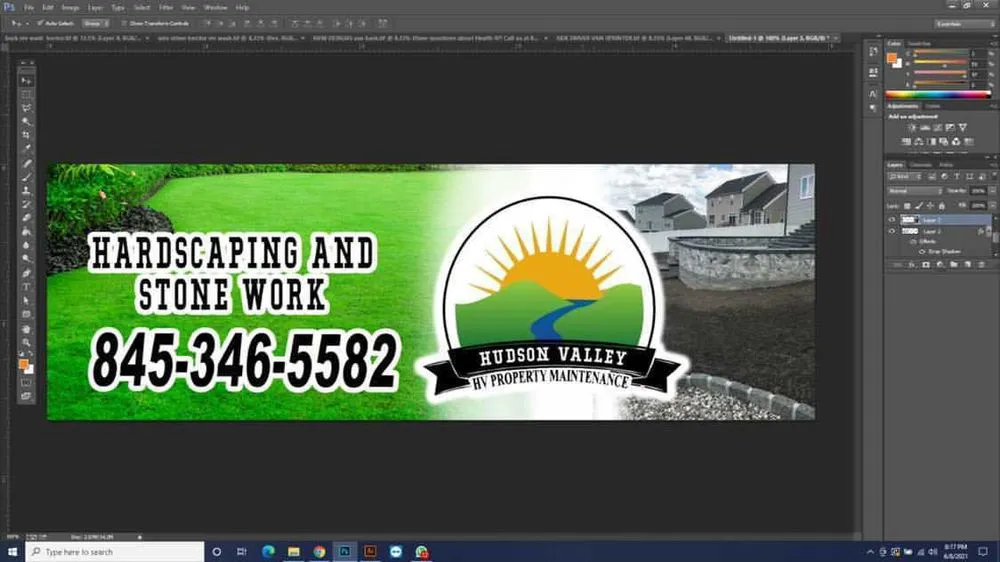Open the Filter menu

point(166,8)
